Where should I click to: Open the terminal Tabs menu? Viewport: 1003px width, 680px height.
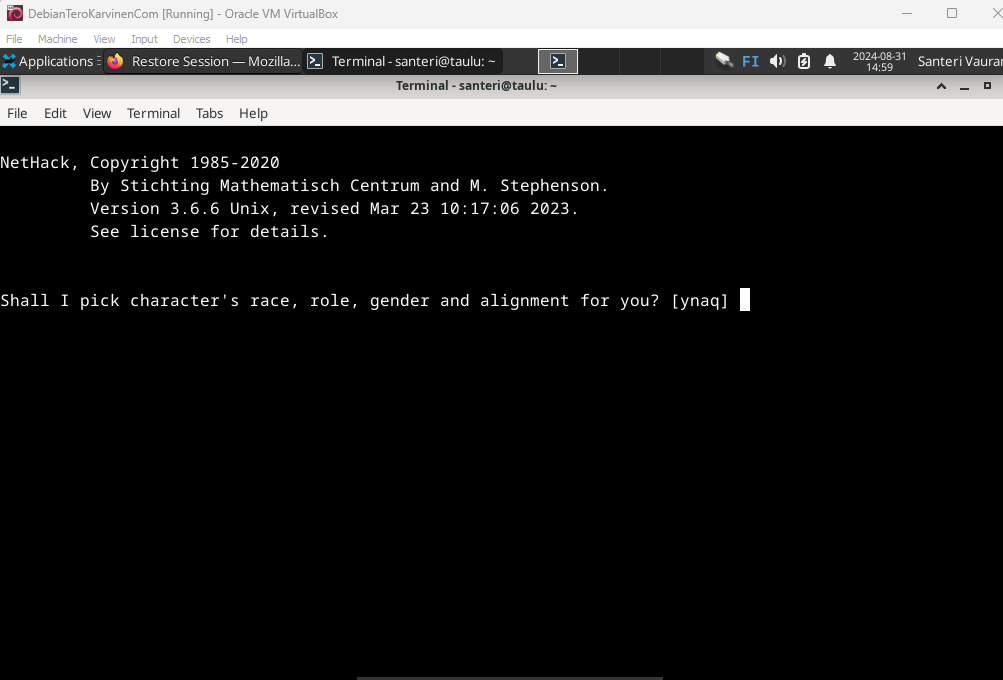pyautogui.click(x=209, y=113)
